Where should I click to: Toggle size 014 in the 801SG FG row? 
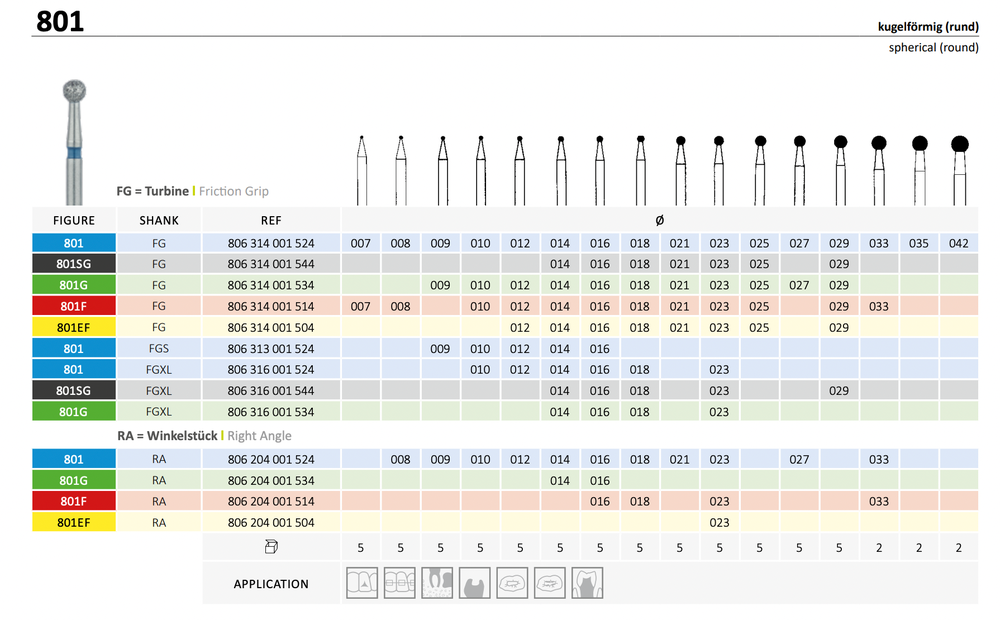[560, 264]
